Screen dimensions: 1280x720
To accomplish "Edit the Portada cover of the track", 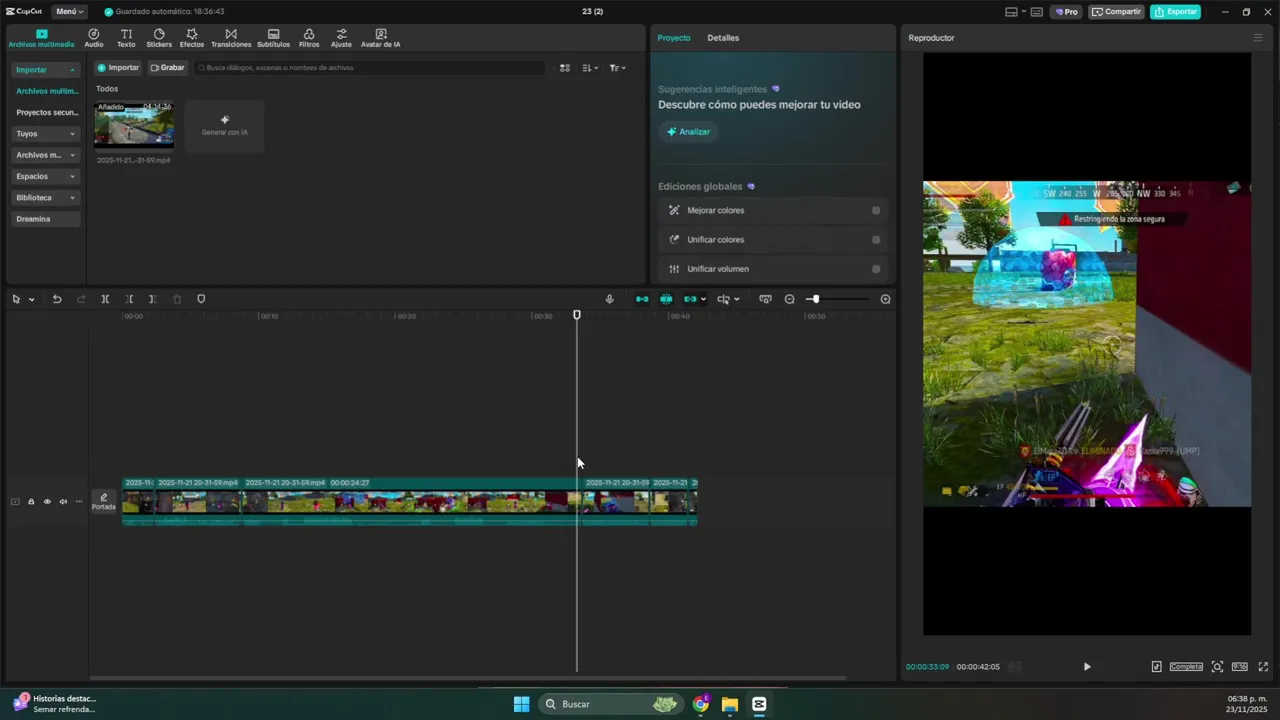I will pyautogui.click(x=104, y=502).
